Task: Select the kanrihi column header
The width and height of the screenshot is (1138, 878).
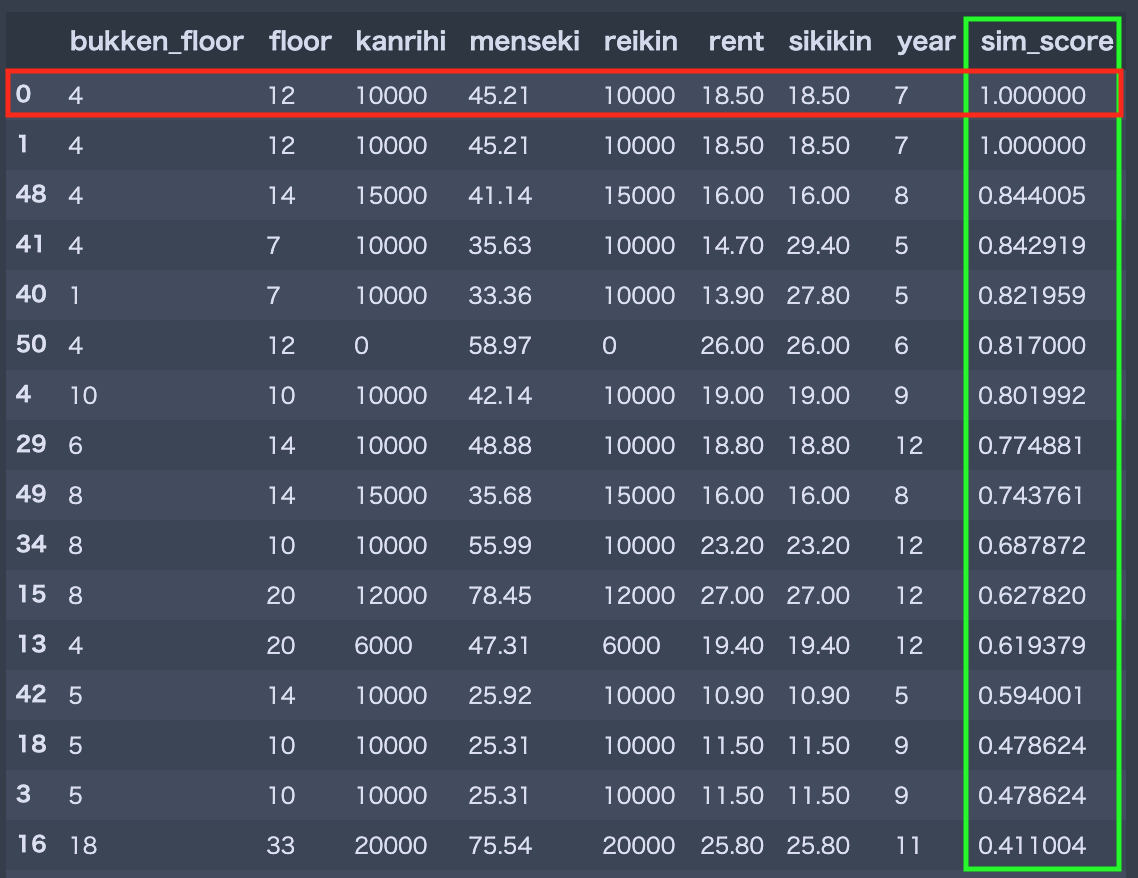Action: 401,41
